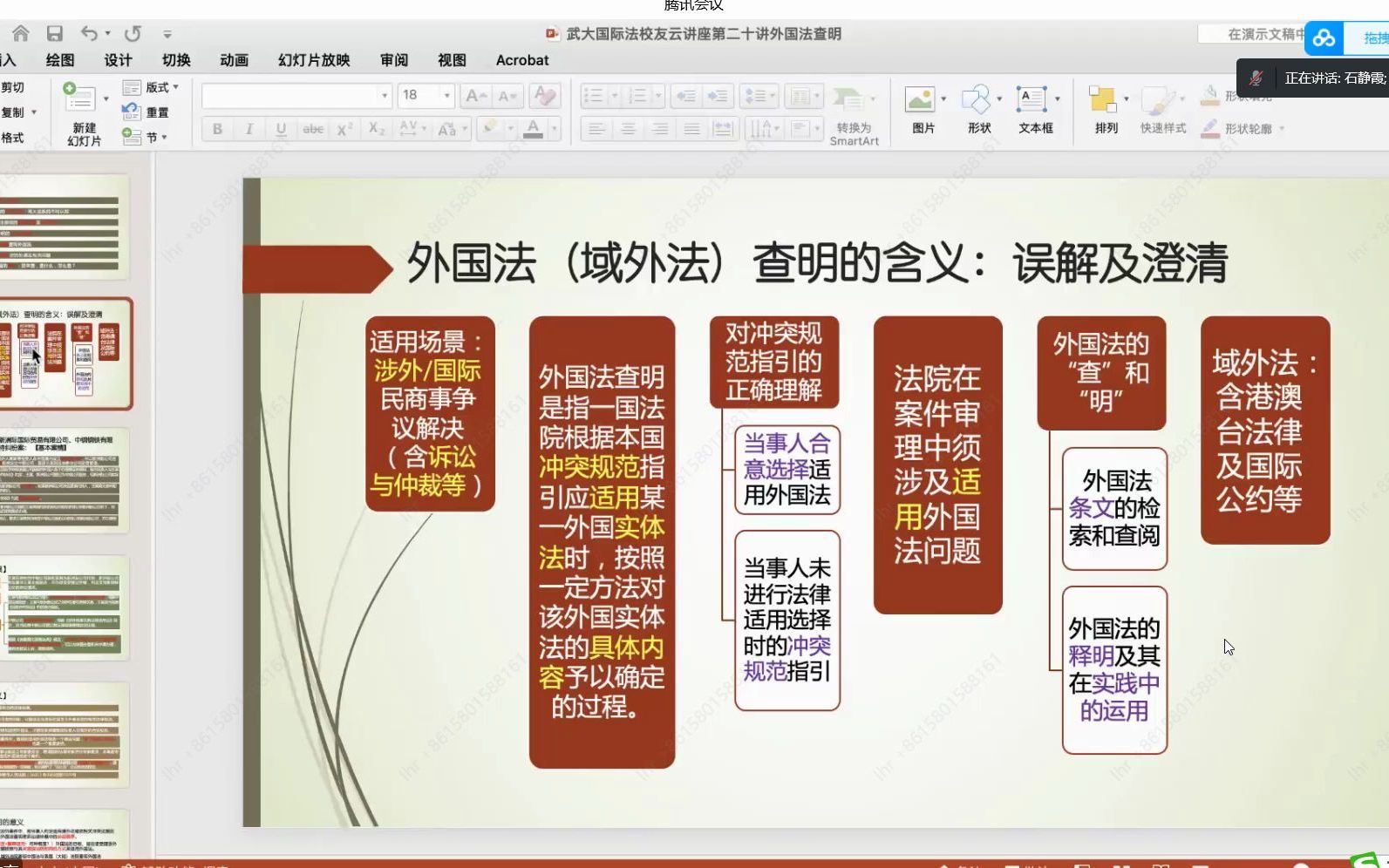Center align the text

[628, 129]
